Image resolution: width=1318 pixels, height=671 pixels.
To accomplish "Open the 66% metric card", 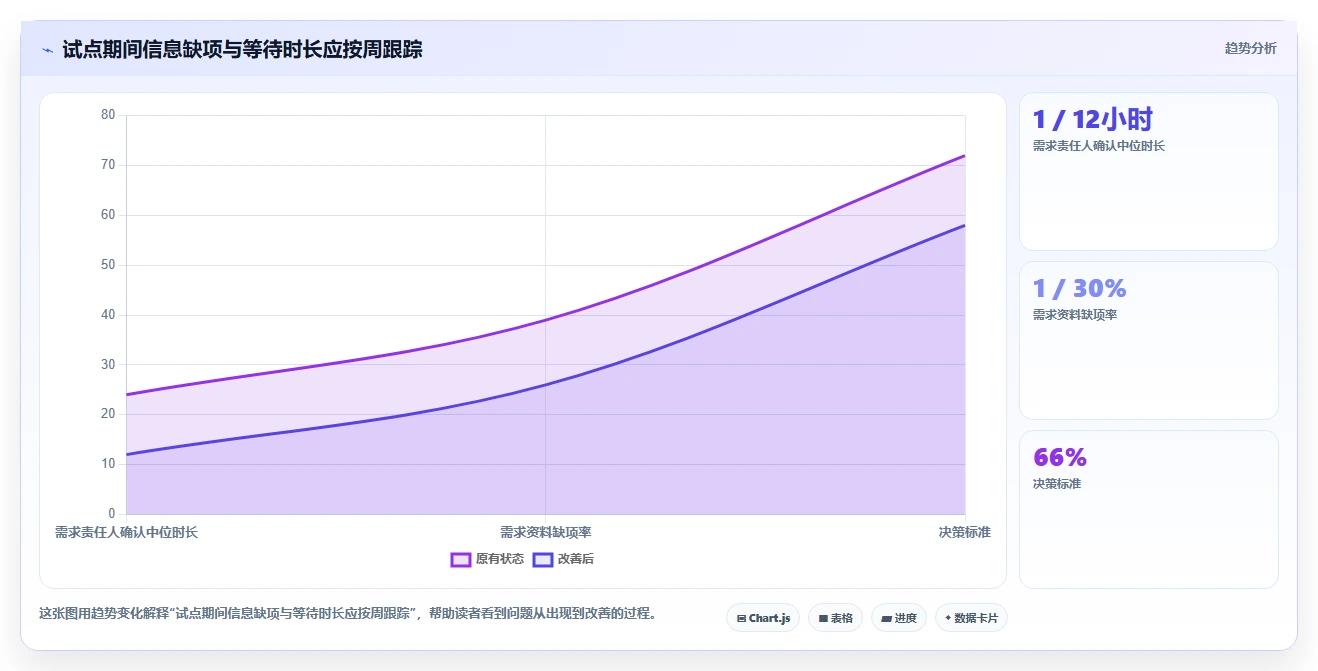I will point(1148,509).
